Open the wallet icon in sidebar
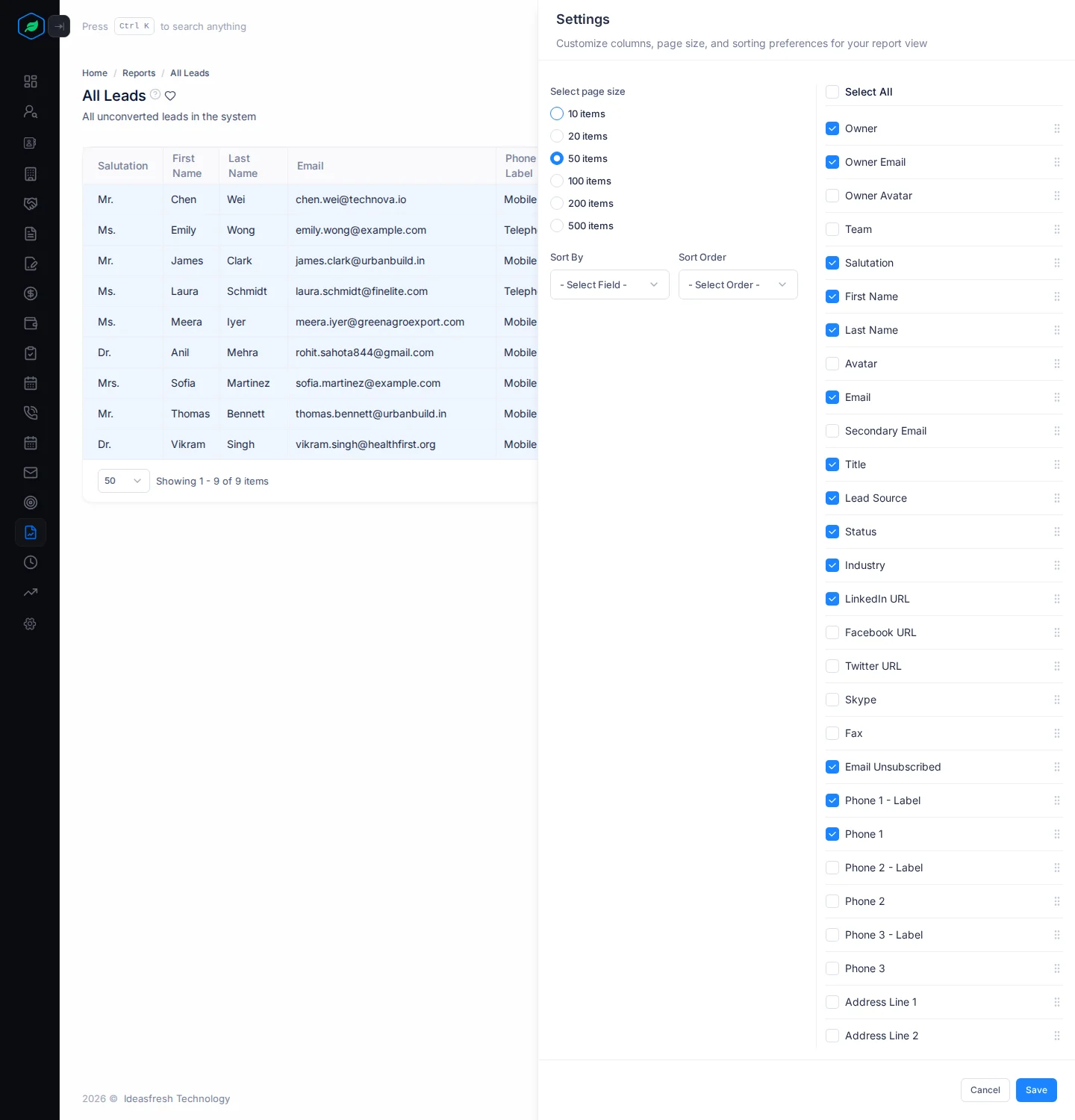Screen dimensions: 1075x1120 31,323
